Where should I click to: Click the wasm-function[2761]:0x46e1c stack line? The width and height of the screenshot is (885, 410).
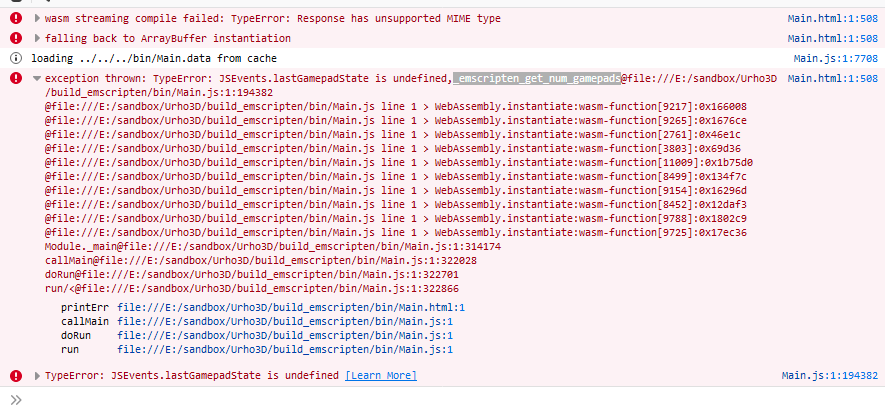point(393,134)
